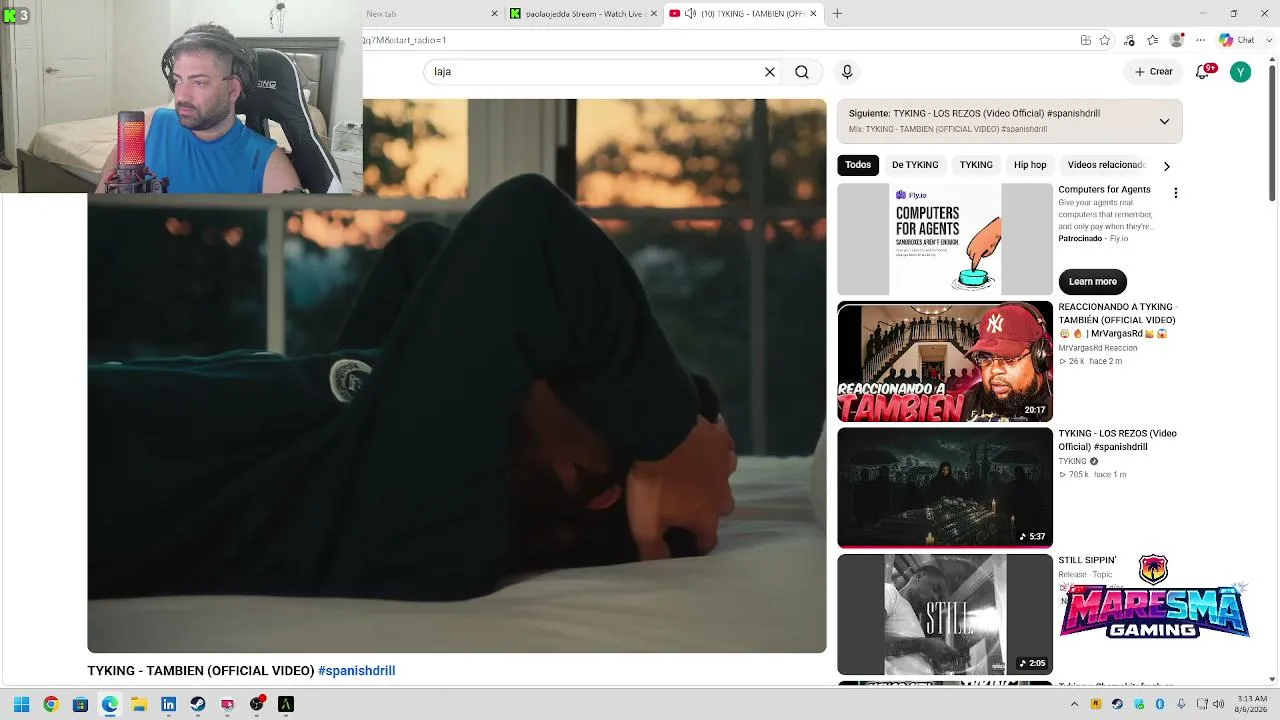The width and height of the screenshot is (1280, 720).
Task: Select the Hip hop filter chip
Action: click(x=1030, y=165)
